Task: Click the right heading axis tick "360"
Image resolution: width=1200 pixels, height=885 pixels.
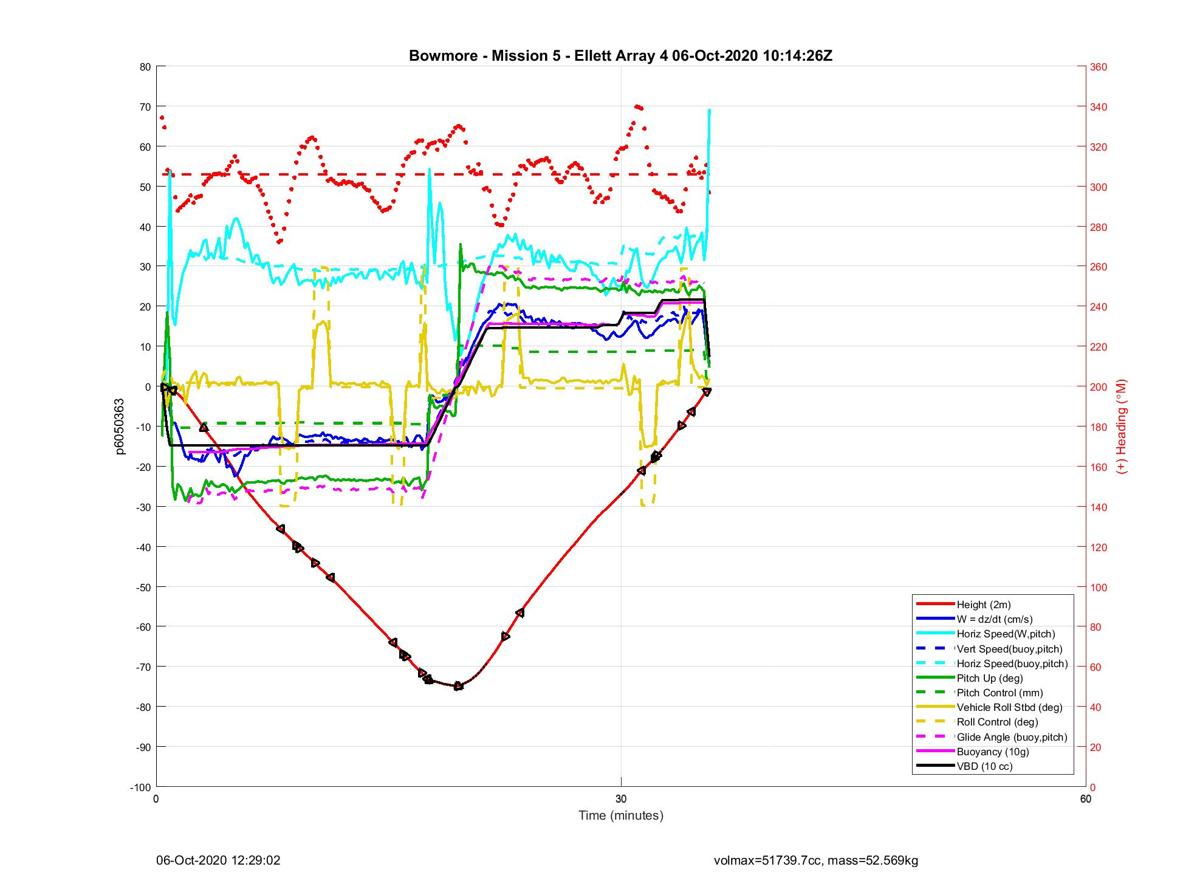Action: 1099,67
